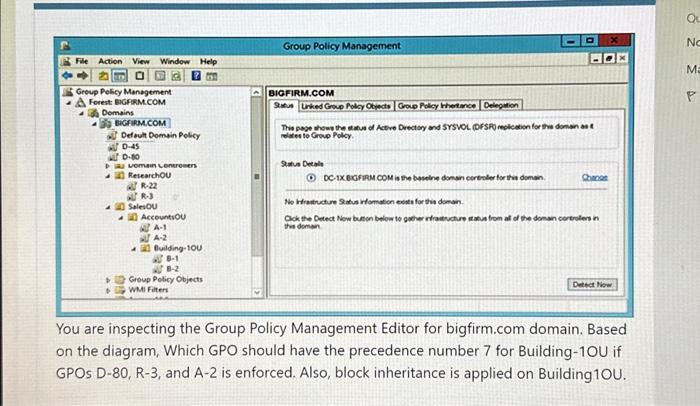
Task: Expand the DC-1X baseline controller details chevron
Action: point(311,178)
